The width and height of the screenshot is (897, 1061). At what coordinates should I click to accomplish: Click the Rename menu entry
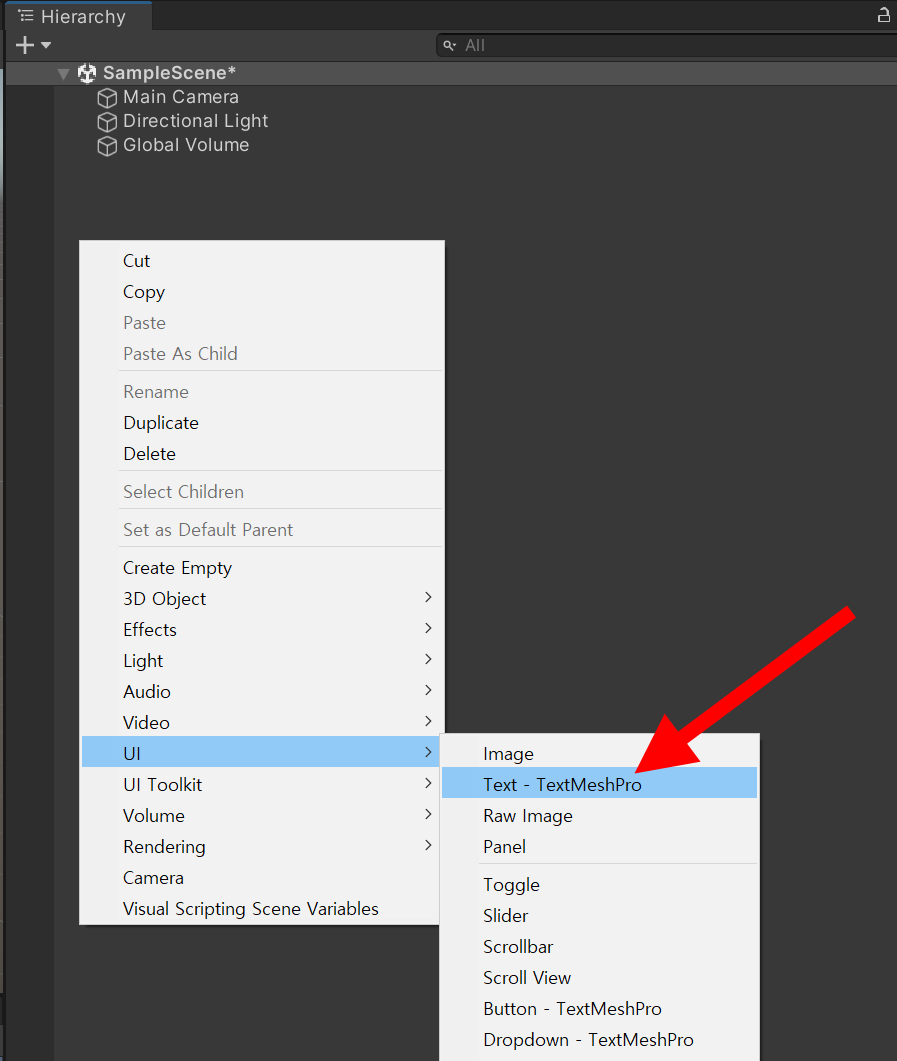(x=262, y=392)
